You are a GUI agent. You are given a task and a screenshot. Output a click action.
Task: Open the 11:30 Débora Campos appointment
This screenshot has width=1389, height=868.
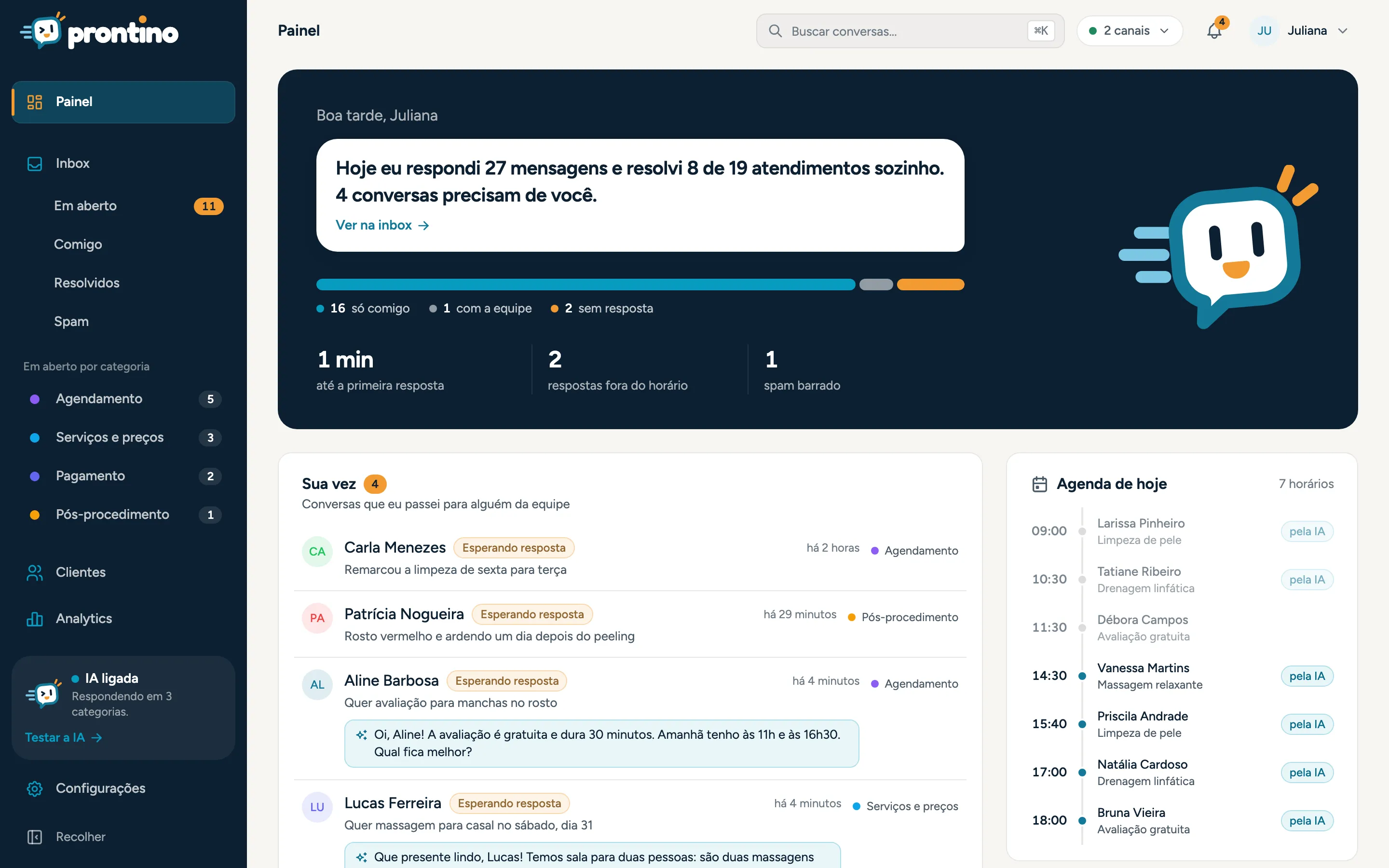pyautogui.click(x=1183, y=628)
